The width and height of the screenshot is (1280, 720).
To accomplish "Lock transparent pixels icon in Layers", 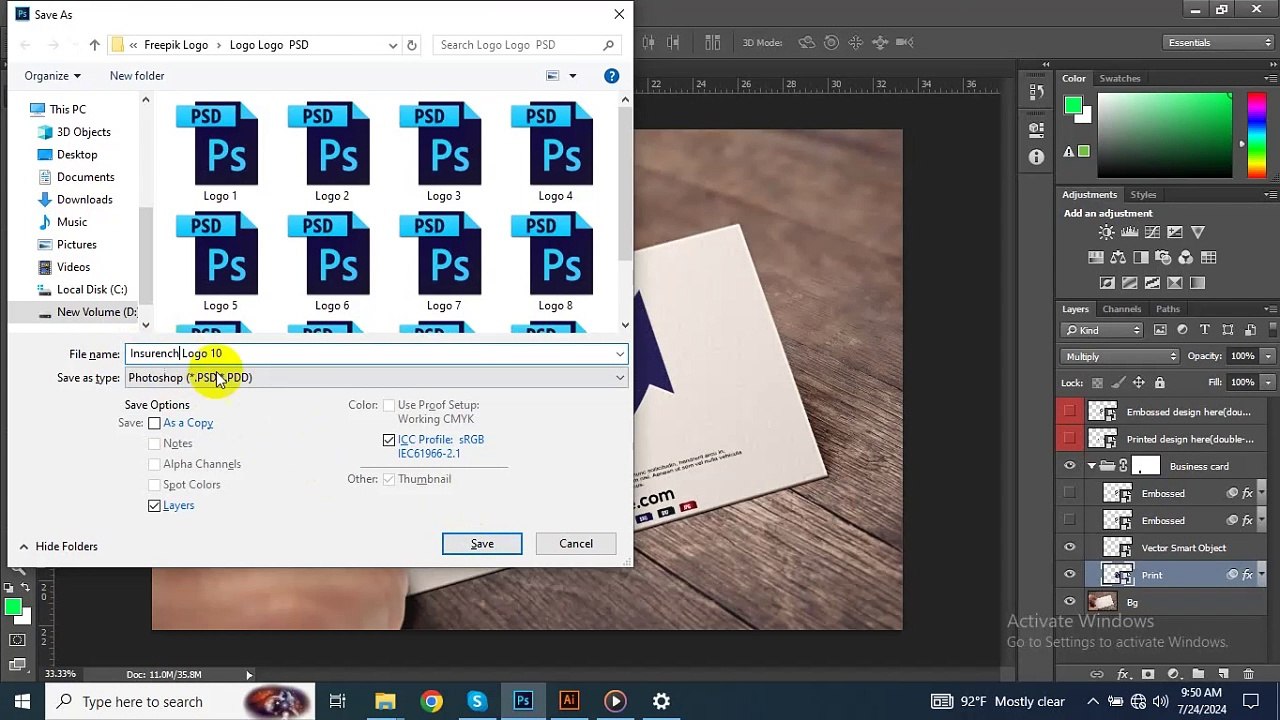I will 1097,383.
